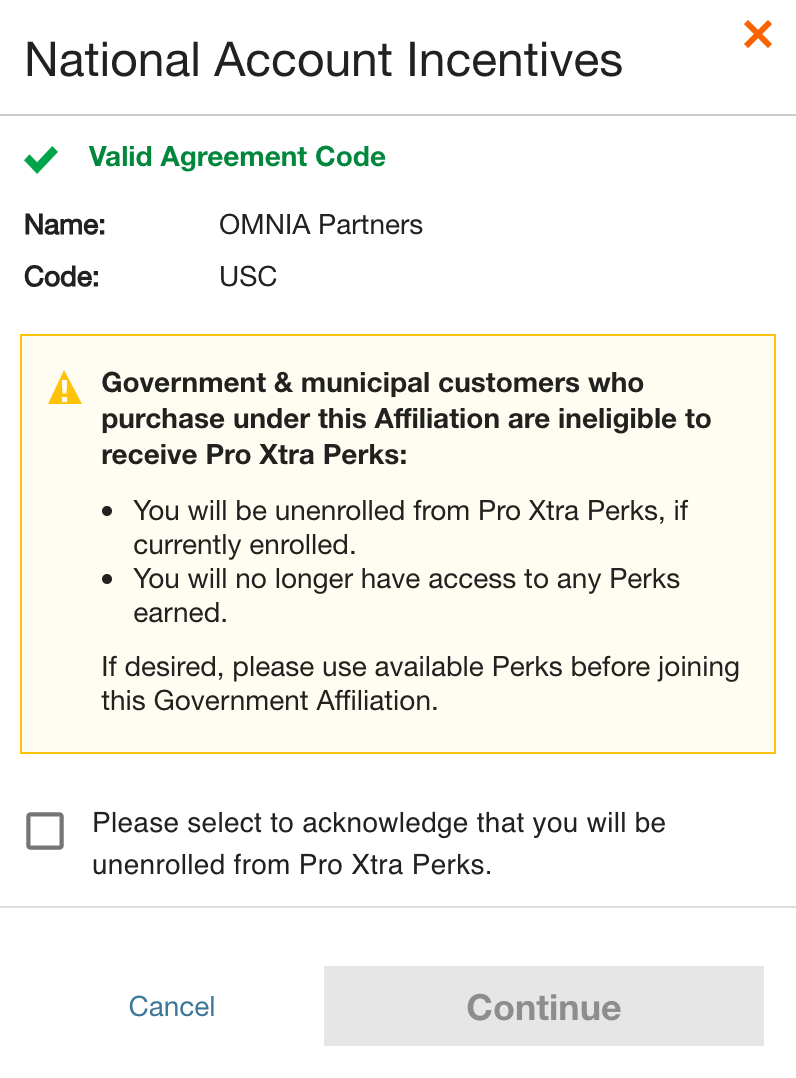The image size is (796, 1078).
Task: Click the Valid Agreement Code text
Action: (x=237, y=157)
